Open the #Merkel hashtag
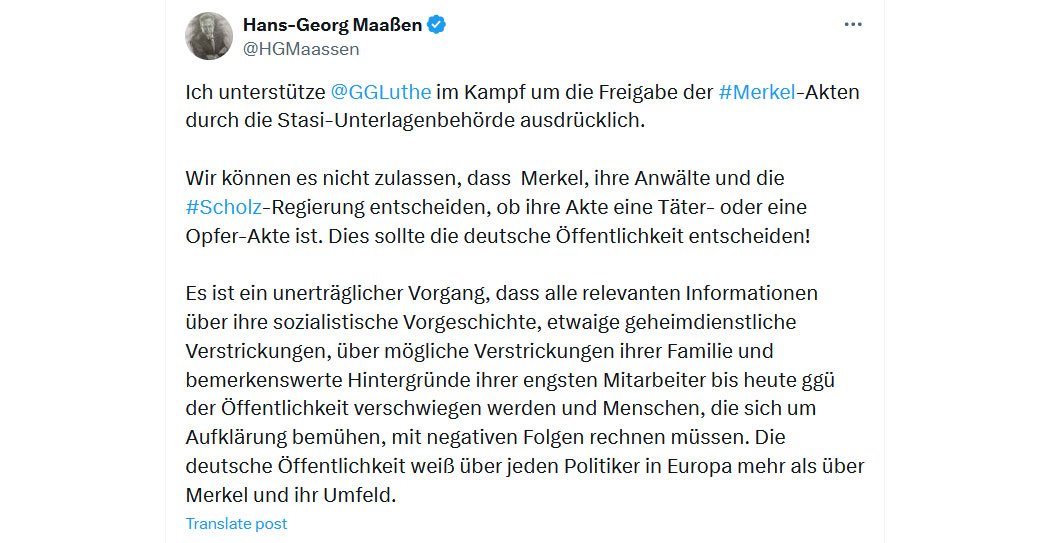The image size is (1050, 543). point(757,92)
